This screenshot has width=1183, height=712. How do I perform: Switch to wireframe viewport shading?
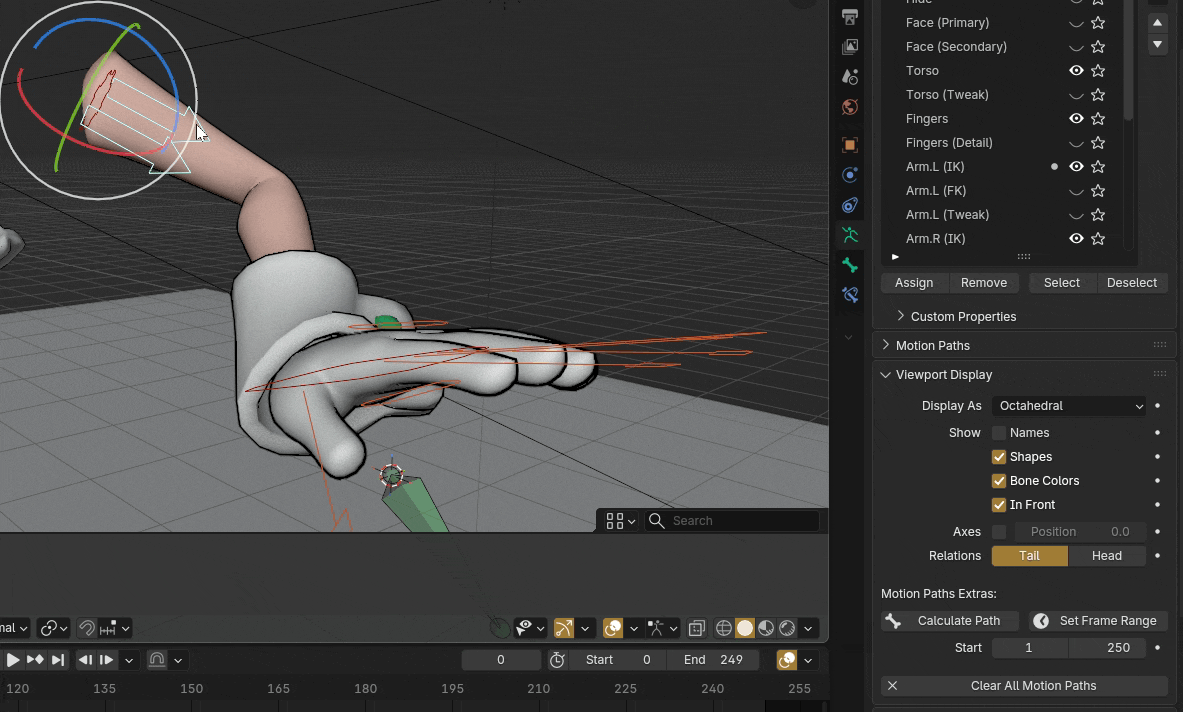coord(724,628)
